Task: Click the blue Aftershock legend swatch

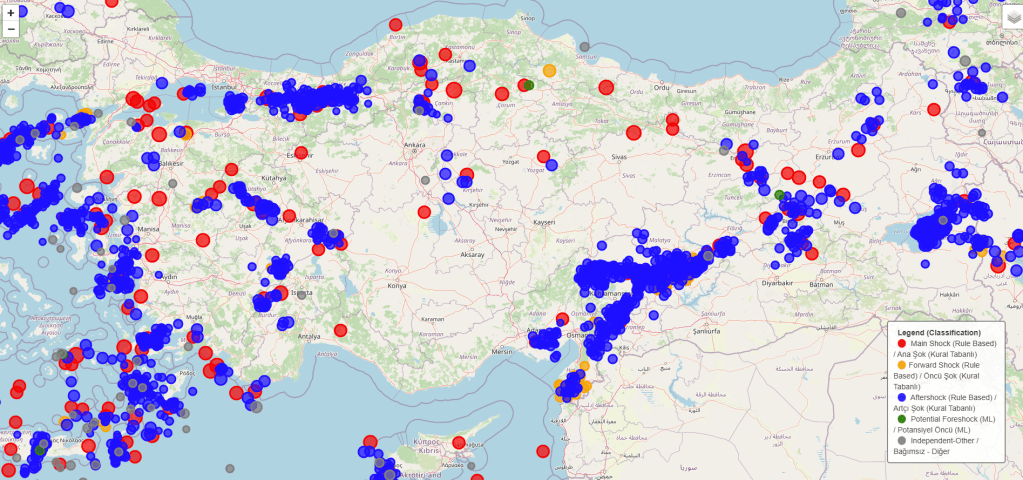Action: point(901,397)
